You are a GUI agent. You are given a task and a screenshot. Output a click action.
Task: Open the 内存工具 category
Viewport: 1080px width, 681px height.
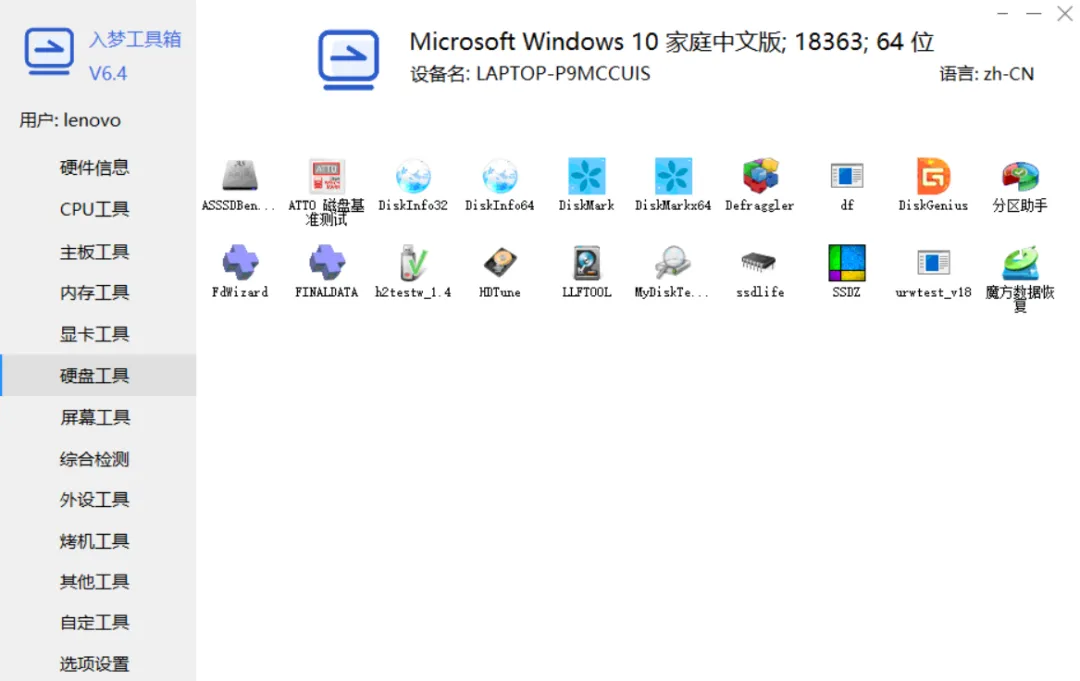94,293
